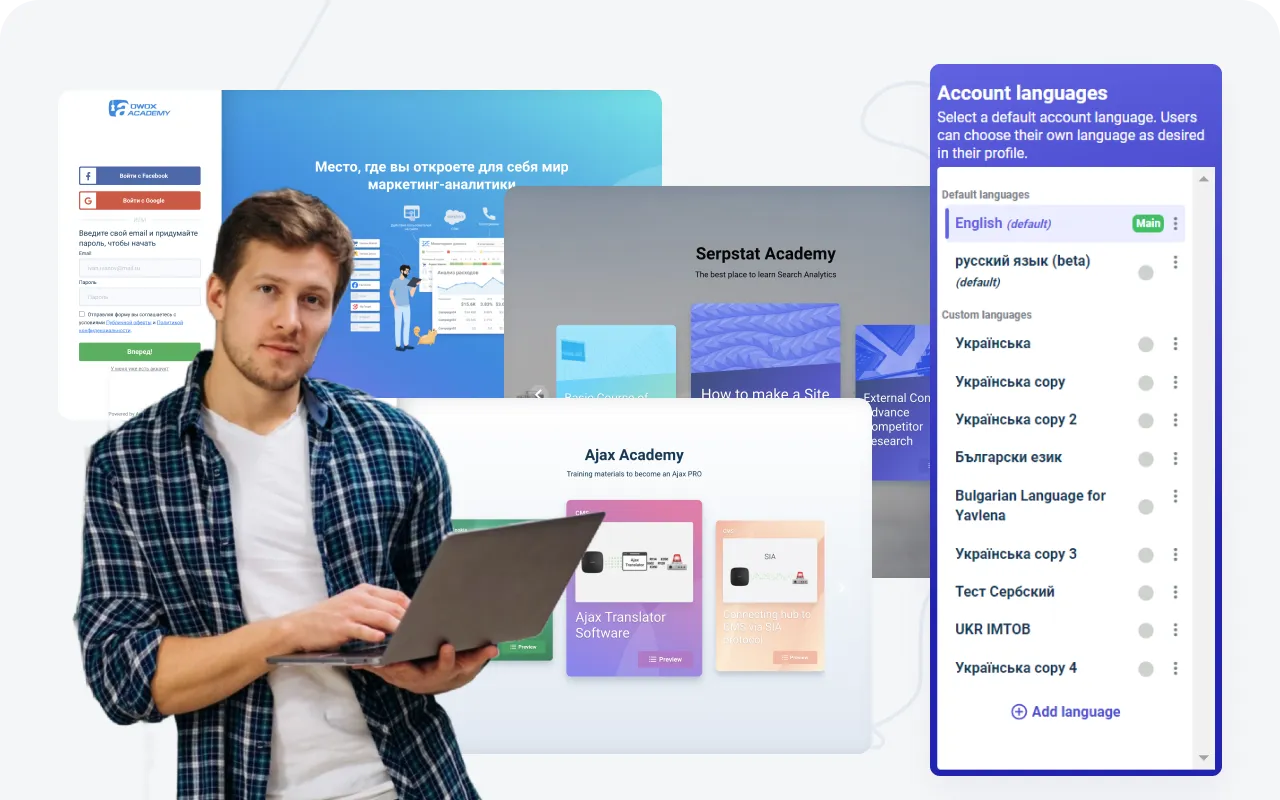
Task: Open options menu for русский язык (beta)
Action: pyautogui.click(x=1175, y=262)
